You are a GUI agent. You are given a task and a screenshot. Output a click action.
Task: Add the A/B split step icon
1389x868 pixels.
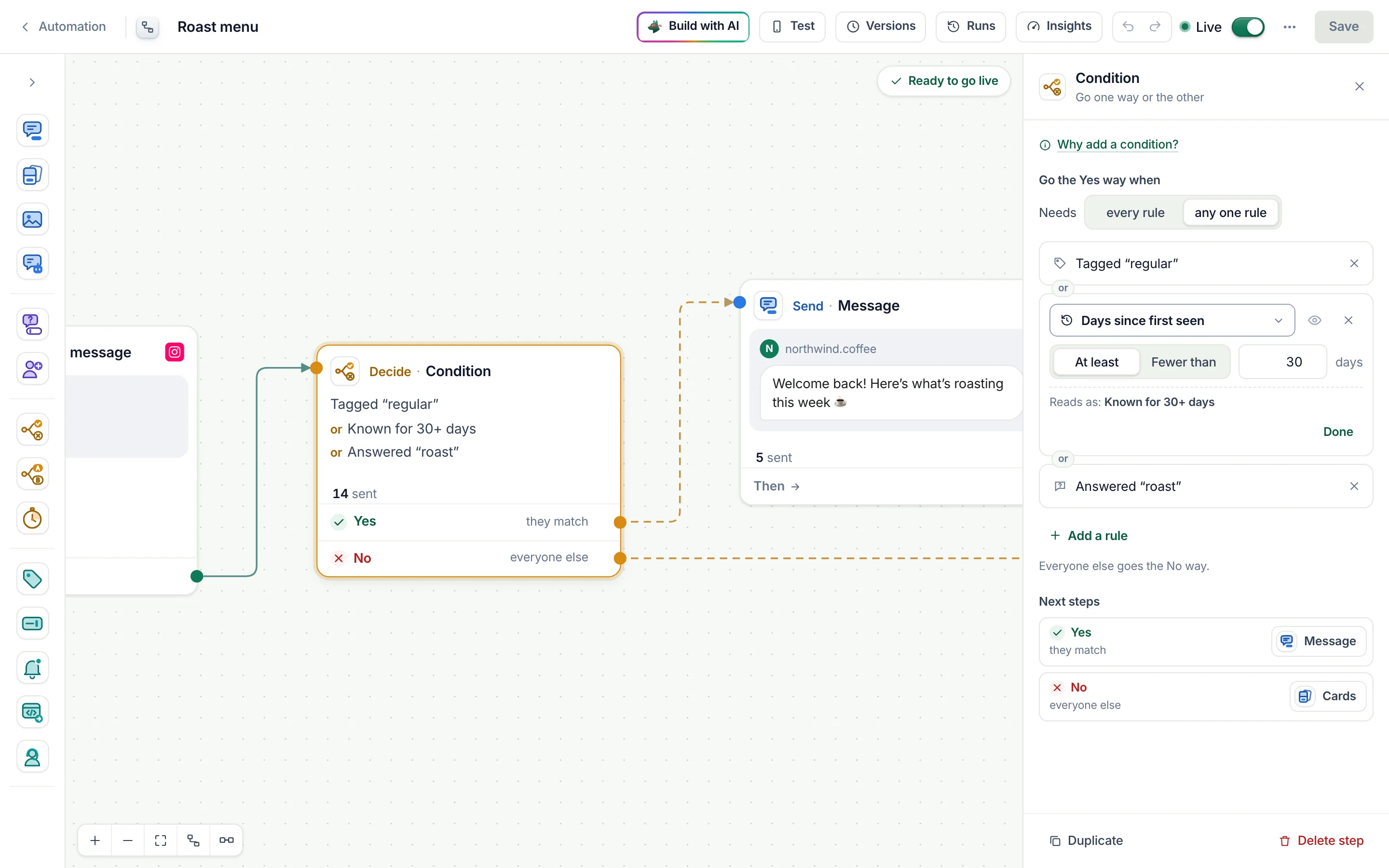pos(32,474)
